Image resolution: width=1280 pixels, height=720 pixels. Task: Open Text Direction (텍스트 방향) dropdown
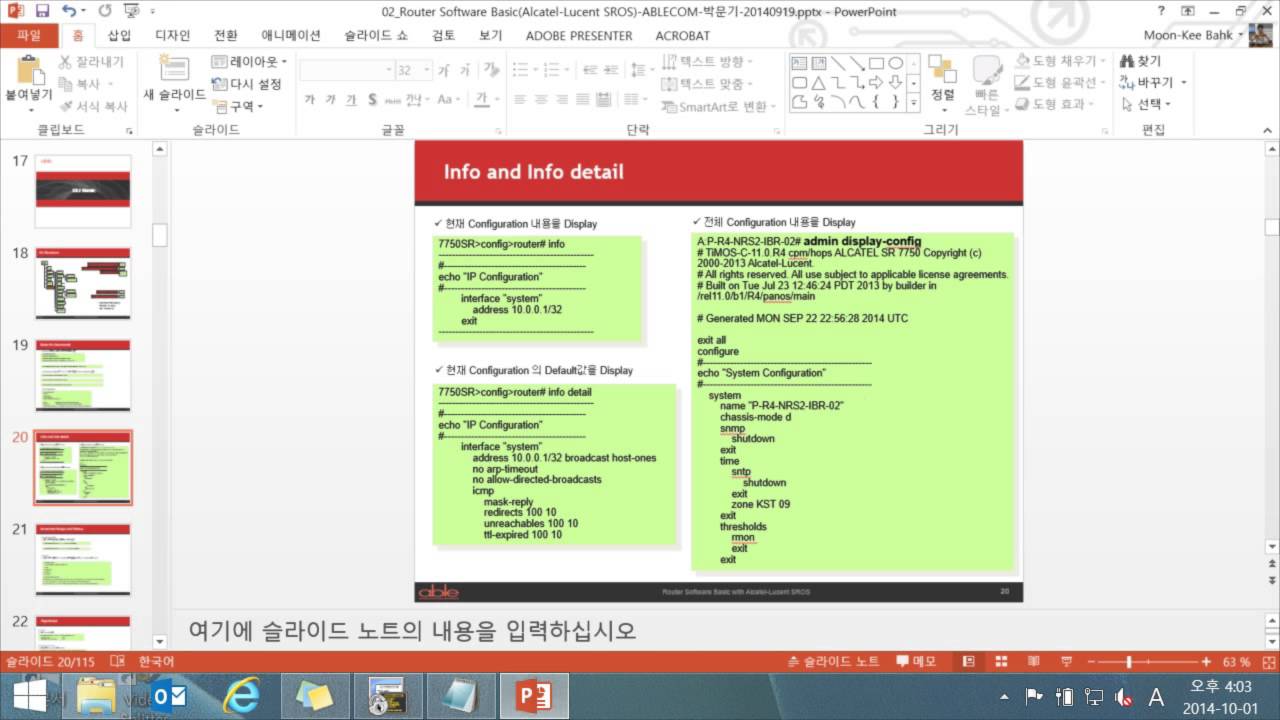709,62
